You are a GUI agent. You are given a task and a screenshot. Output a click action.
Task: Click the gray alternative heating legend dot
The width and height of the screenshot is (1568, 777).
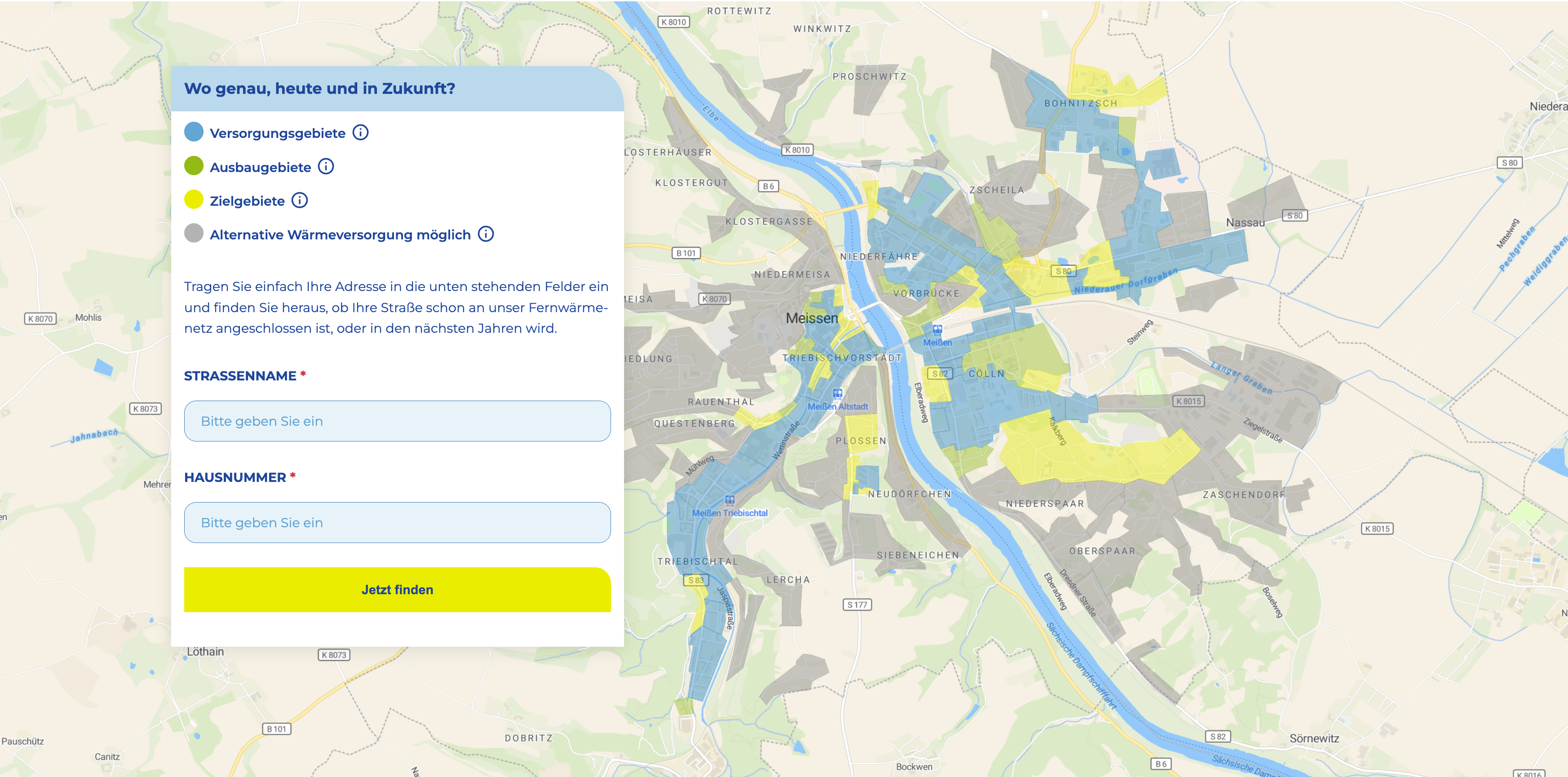[x=194, y=234]
